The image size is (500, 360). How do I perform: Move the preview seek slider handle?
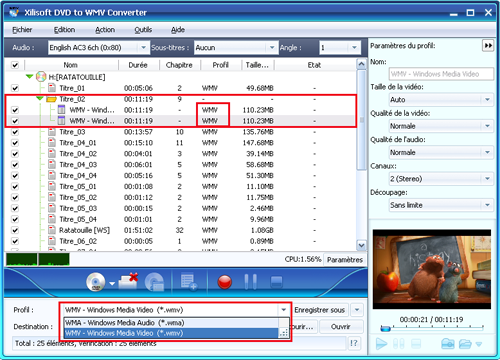(x=385, y=328)
